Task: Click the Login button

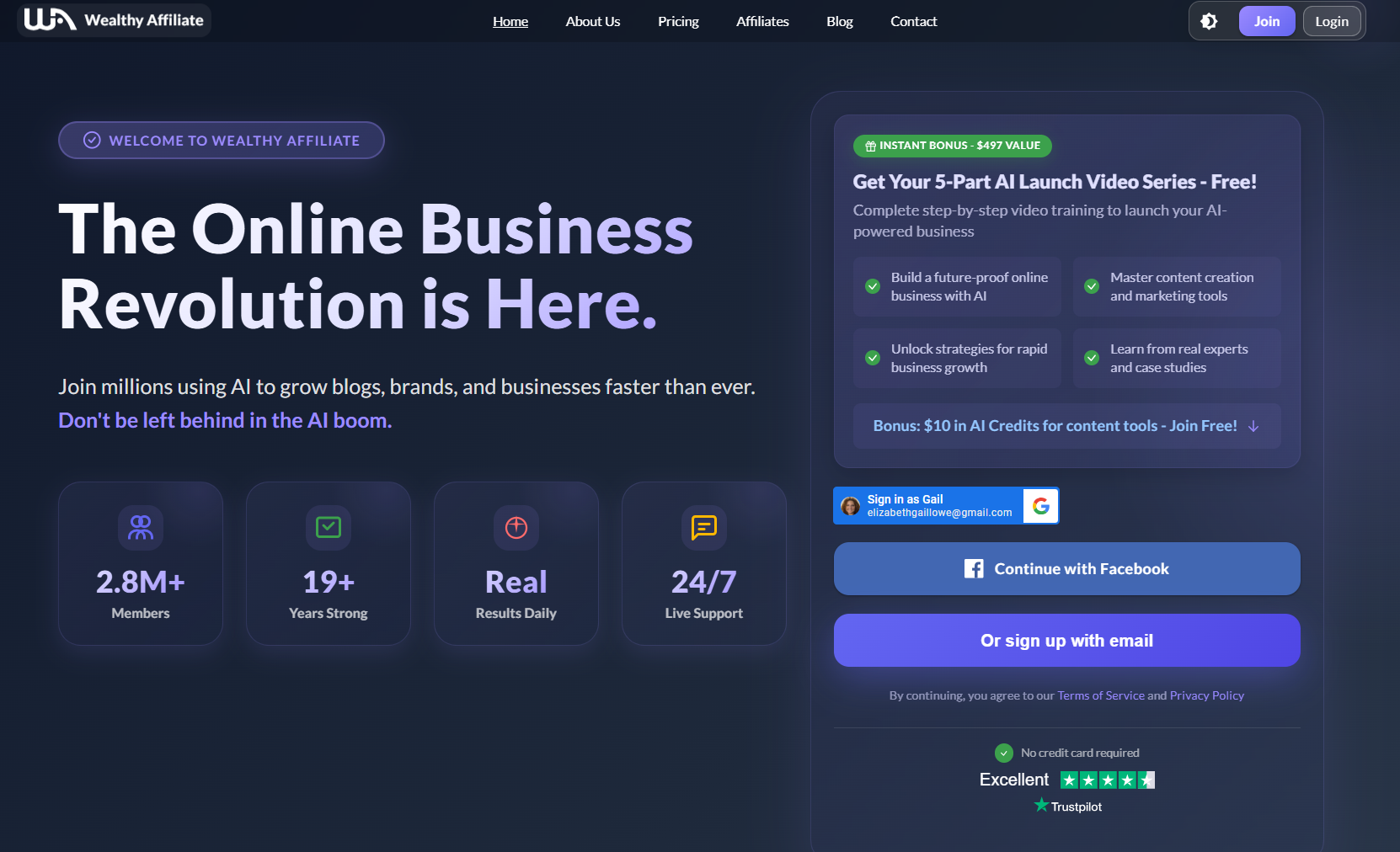Action: coord(1332,21)
